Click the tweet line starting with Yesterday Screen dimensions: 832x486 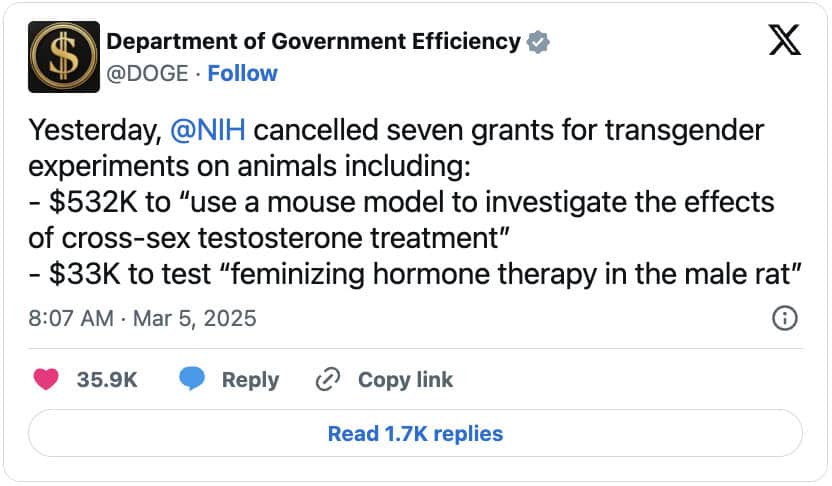click(x=396, y=130)
